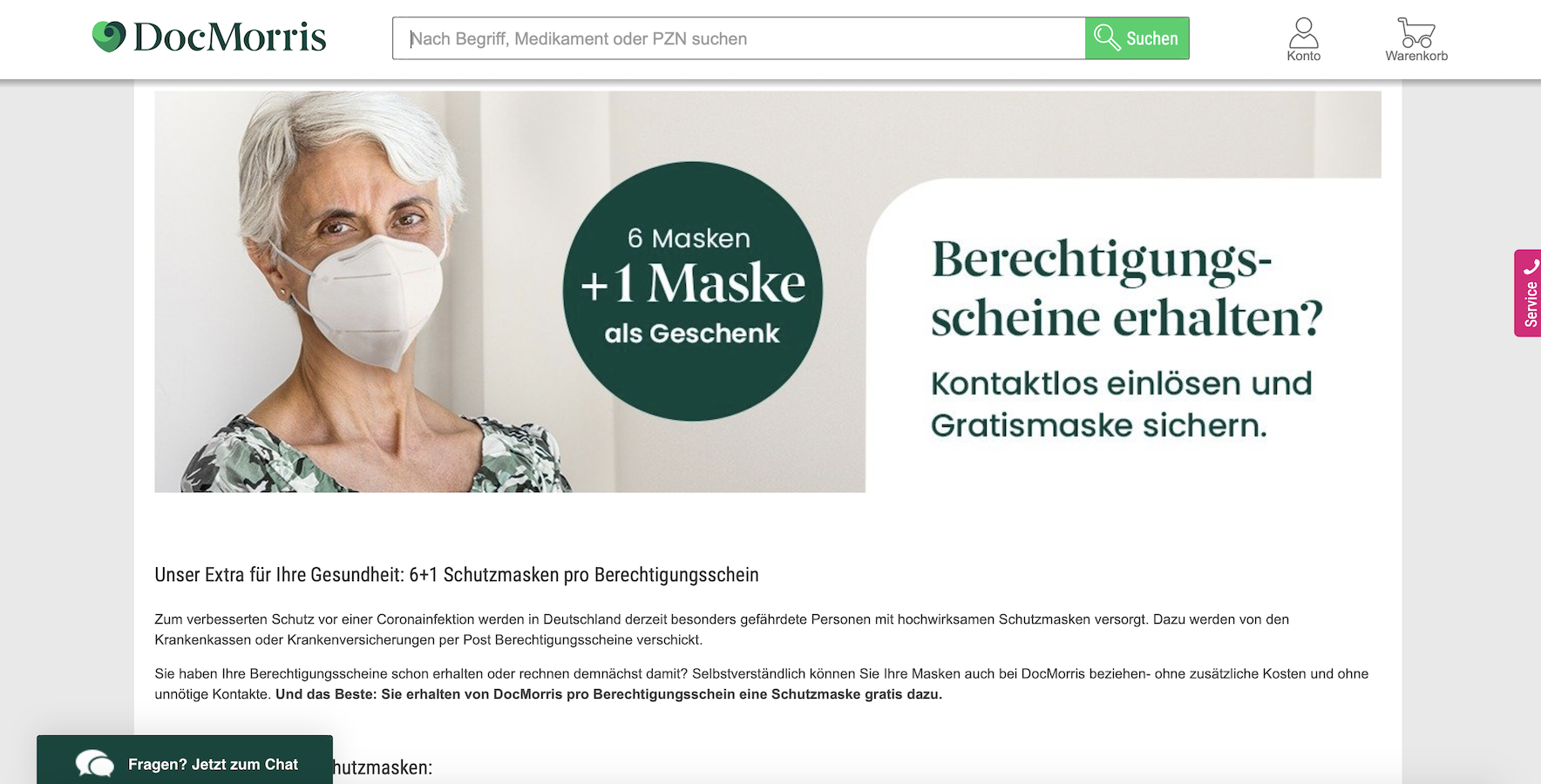
Task: Click the phone icon on Service tab
Action: tap(1531, 267)
